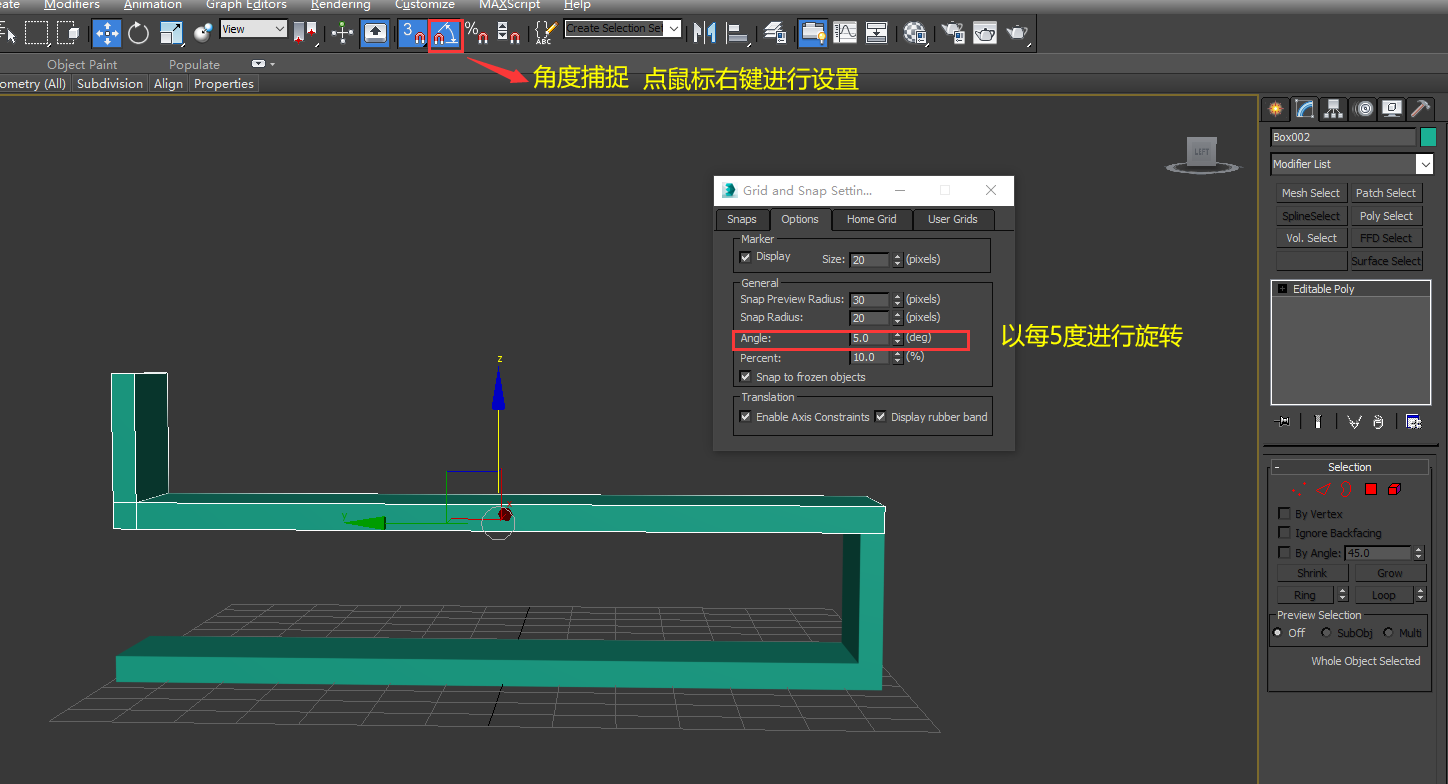Screen dimensions: 1448x784
Task: Toggle the Angle Snap button
Action: 445,33
